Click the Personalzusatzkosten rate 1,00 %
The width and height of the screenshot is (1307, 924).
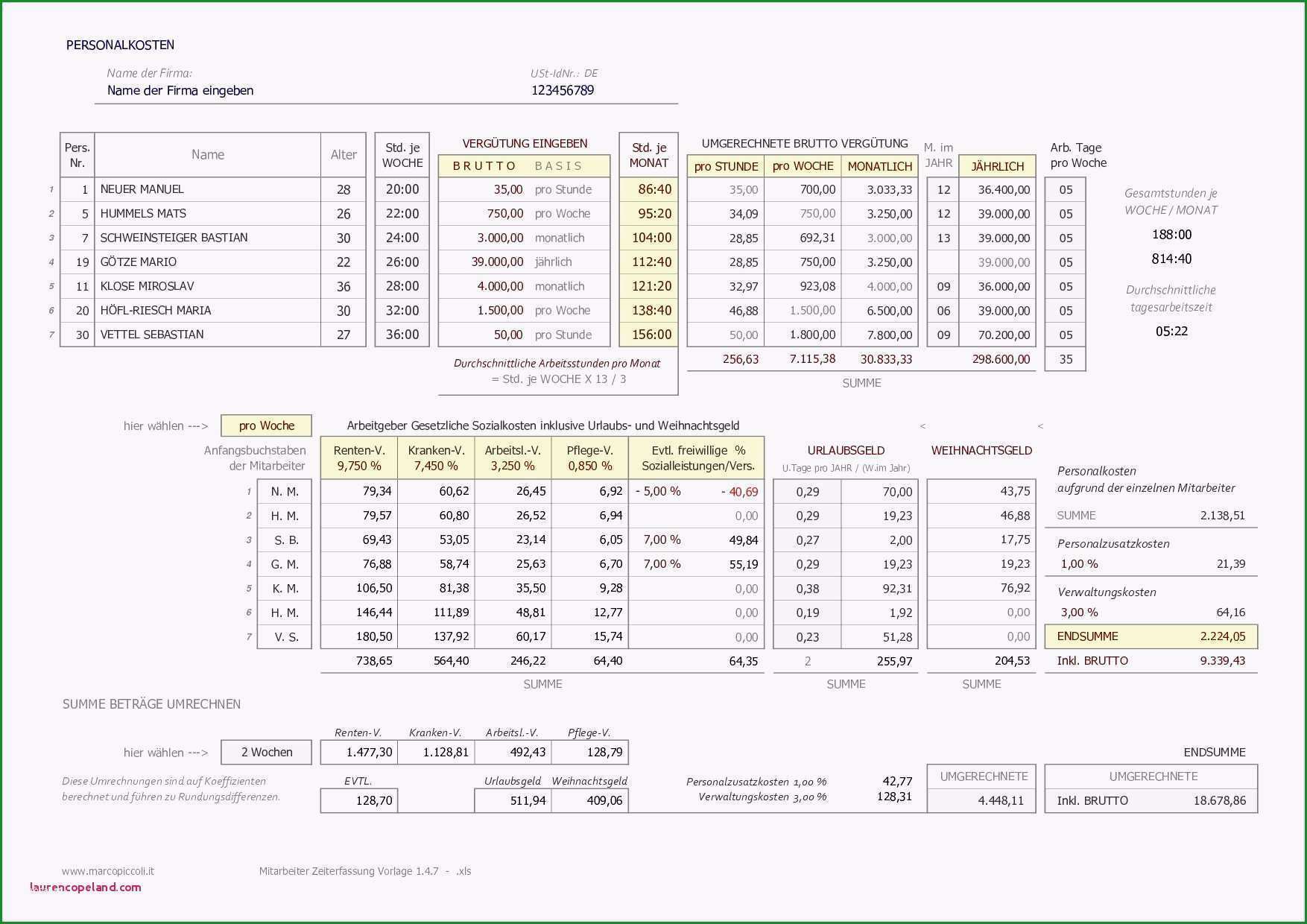tap(1079, 564)
